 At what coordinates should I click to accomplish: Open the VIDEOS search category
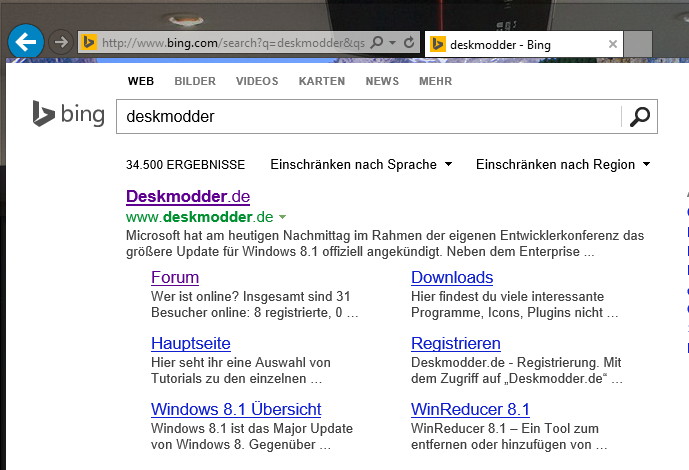coord(257,81)
